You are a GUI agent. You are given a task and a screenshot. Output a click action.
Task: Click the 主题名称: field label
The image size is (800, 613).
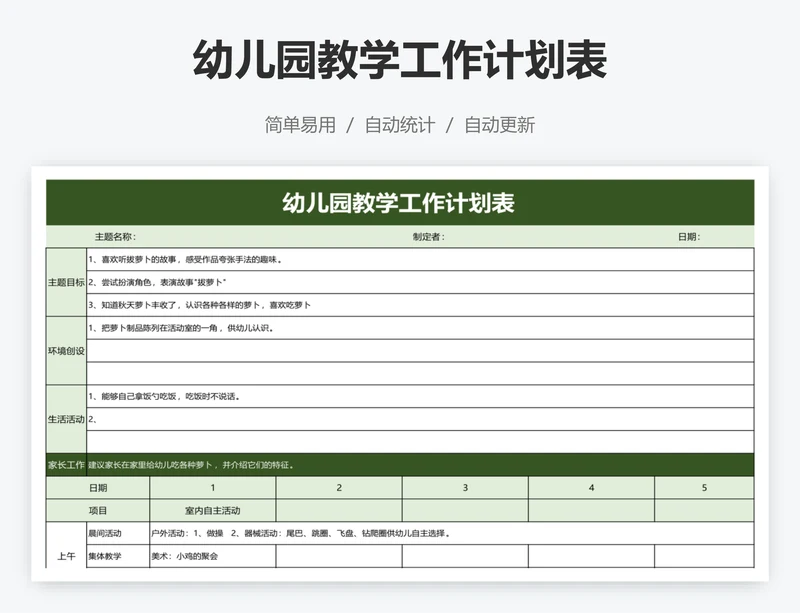[115, 237]
